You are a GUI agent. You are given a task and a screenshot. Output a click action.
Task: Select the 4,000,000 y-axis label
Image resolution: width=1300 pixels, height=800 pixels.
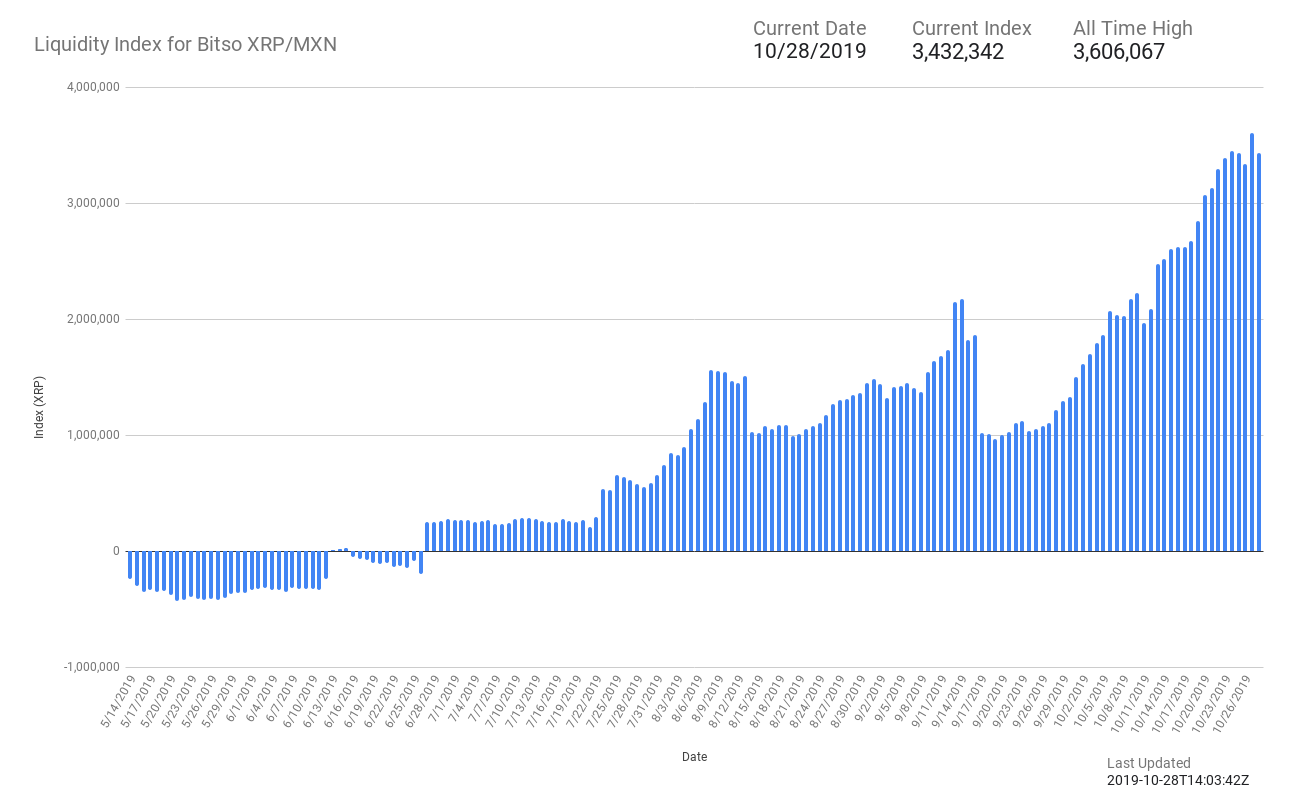click(92, 87)
